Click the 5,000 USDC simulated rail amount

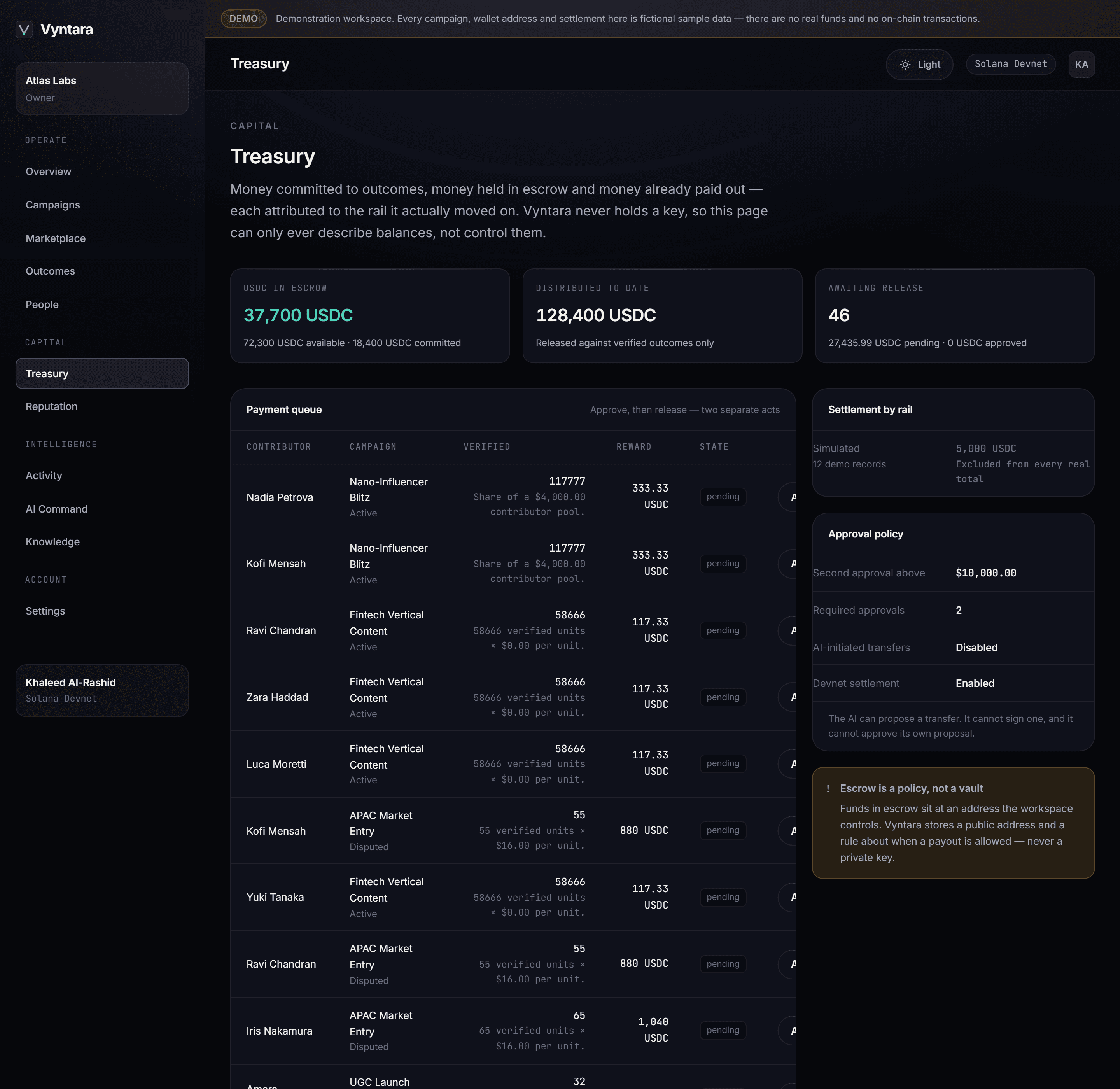[986, 448]
